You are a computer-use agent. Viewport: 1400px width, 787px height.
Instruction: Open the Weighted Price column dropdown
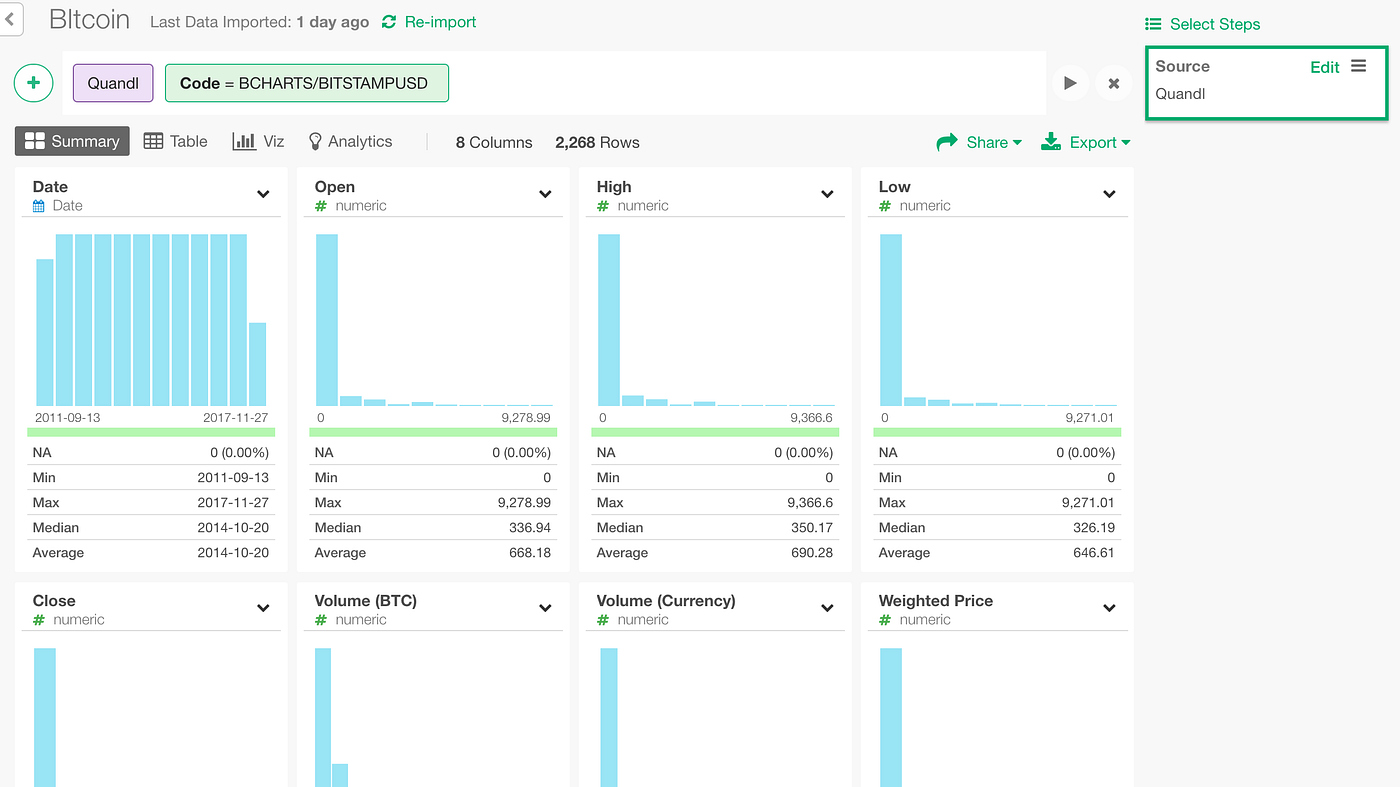tap(1109, 607)
